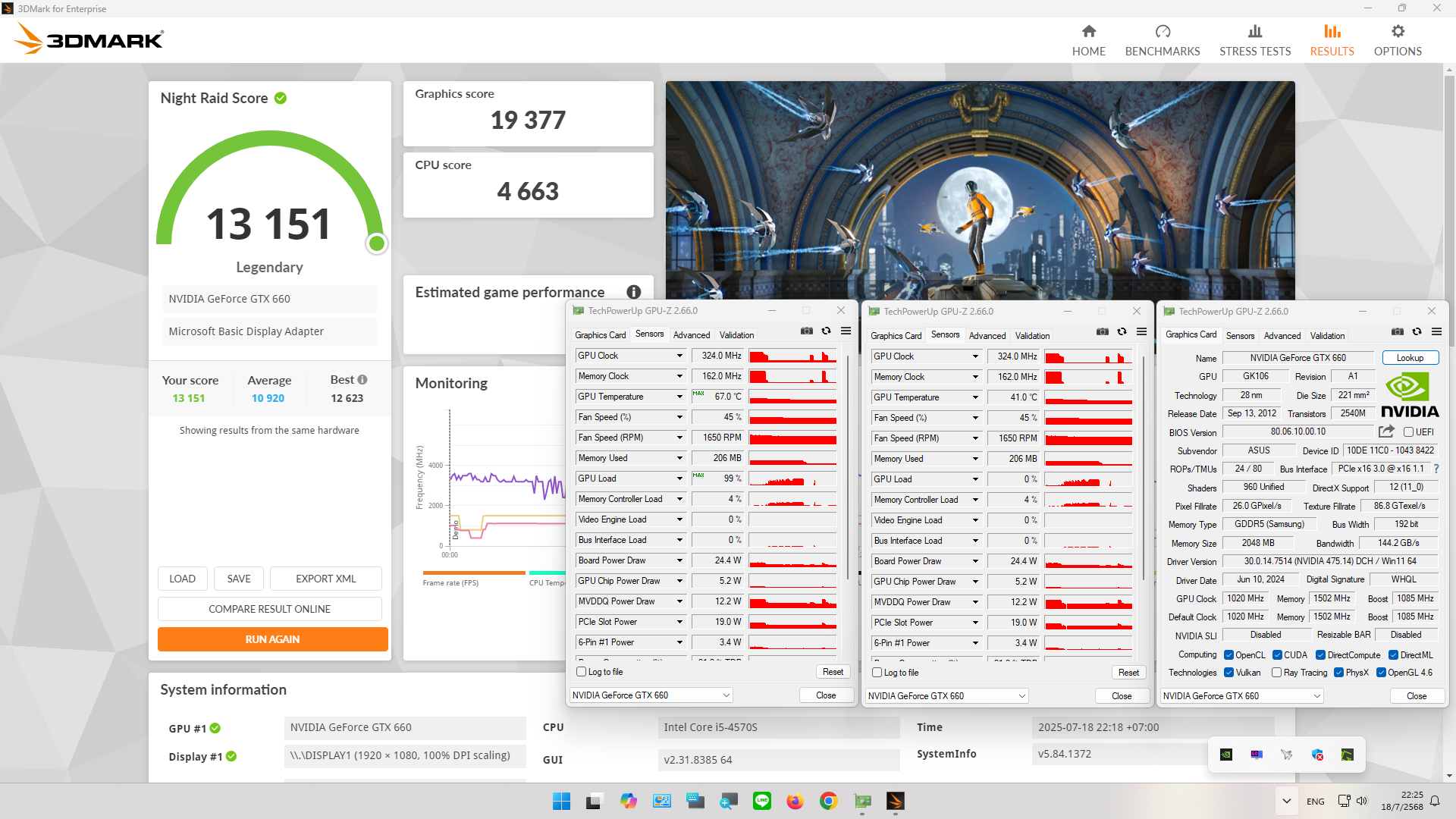The image size is (1456, 819).
Task: Click the Lookup button in GPU-Z
Action: (x=1409, y=358)
